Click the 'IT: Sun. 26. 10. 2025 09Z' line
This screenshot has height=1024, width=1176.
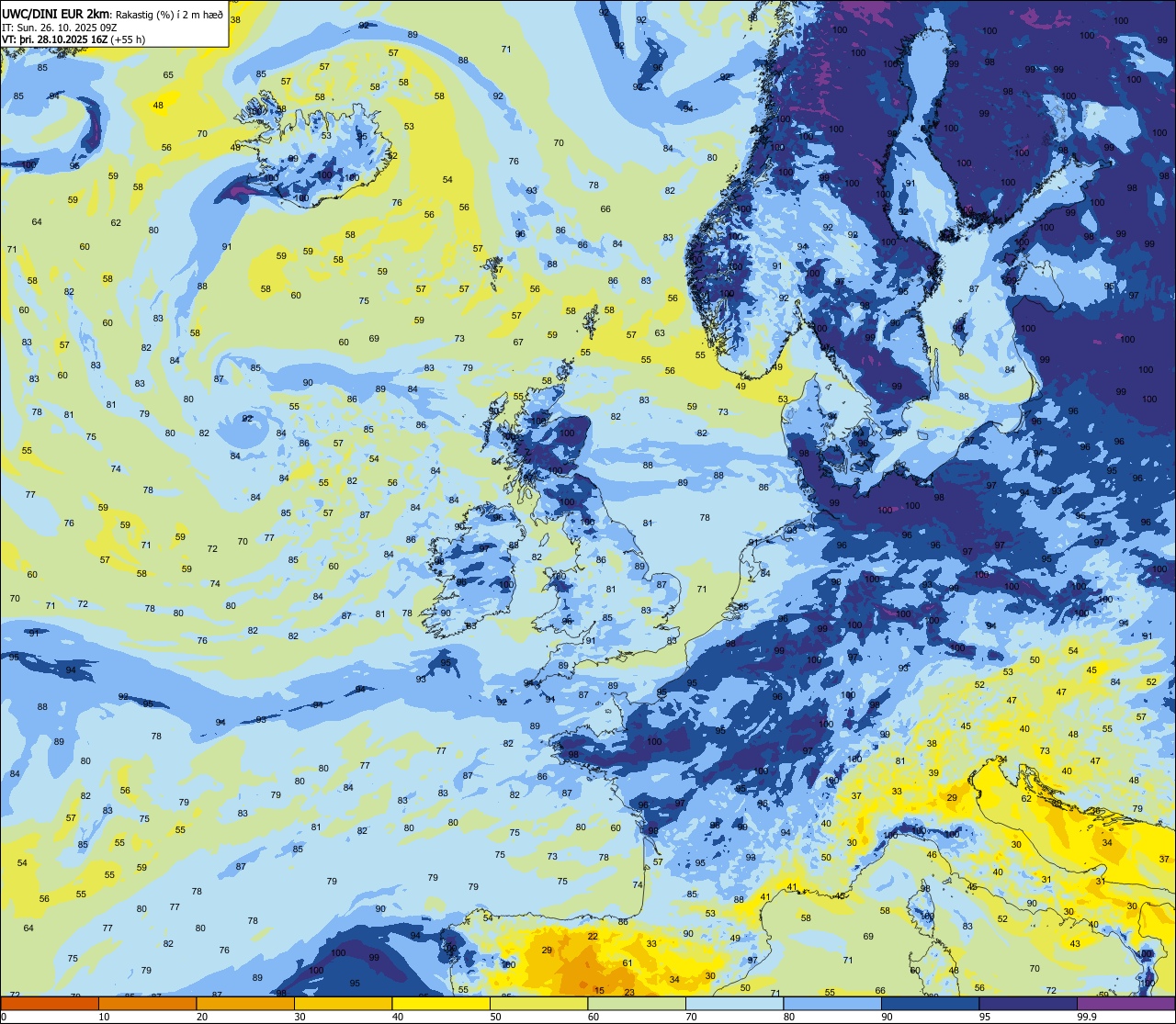point(57,28)
